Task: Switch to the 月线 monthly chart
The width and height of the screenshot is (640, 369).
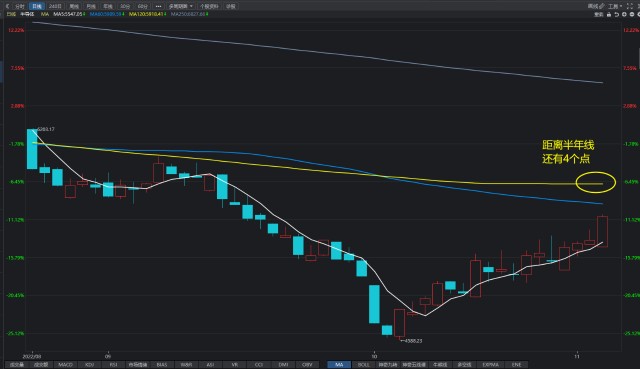Action: tap(91, 6)
